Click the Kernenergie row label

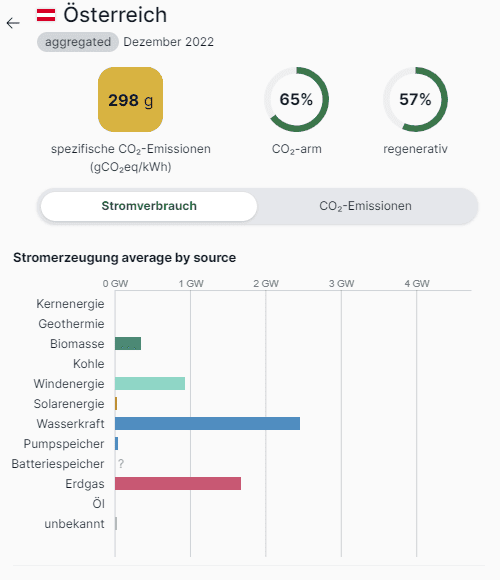coord(70,304)
